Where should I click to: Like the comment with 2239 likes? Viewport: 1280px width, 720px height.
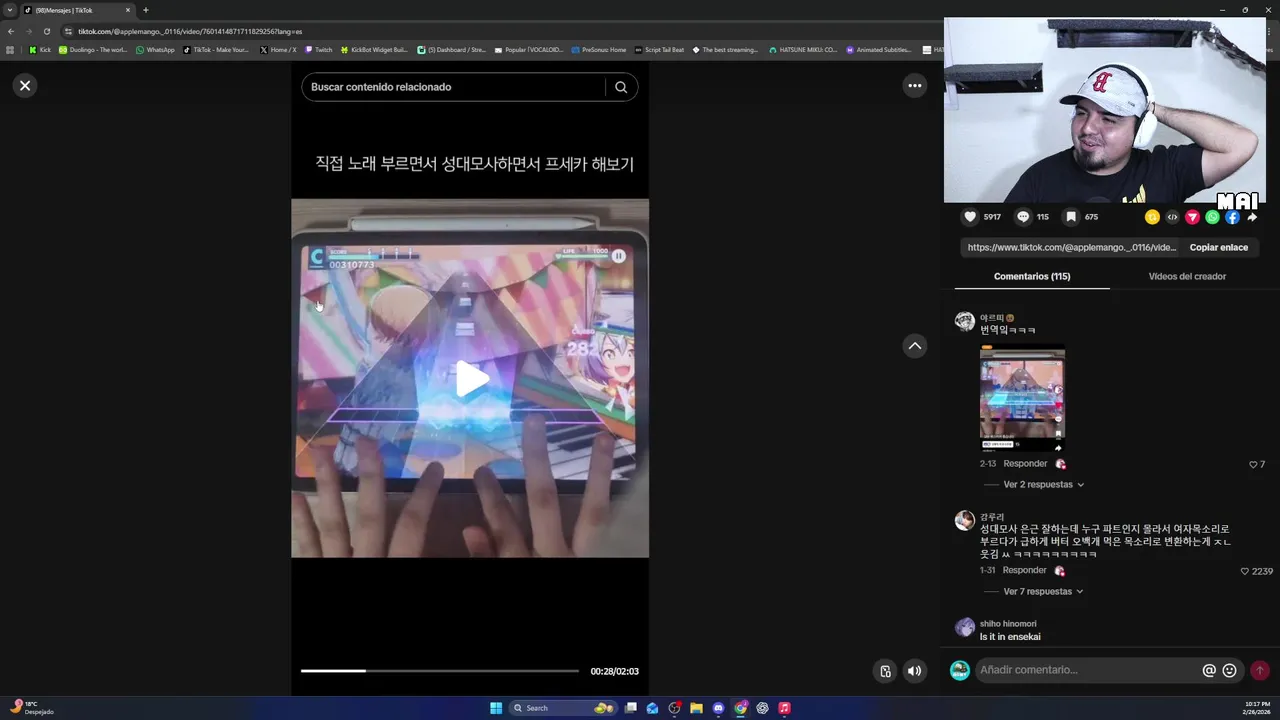click(x=1245, y=572)
